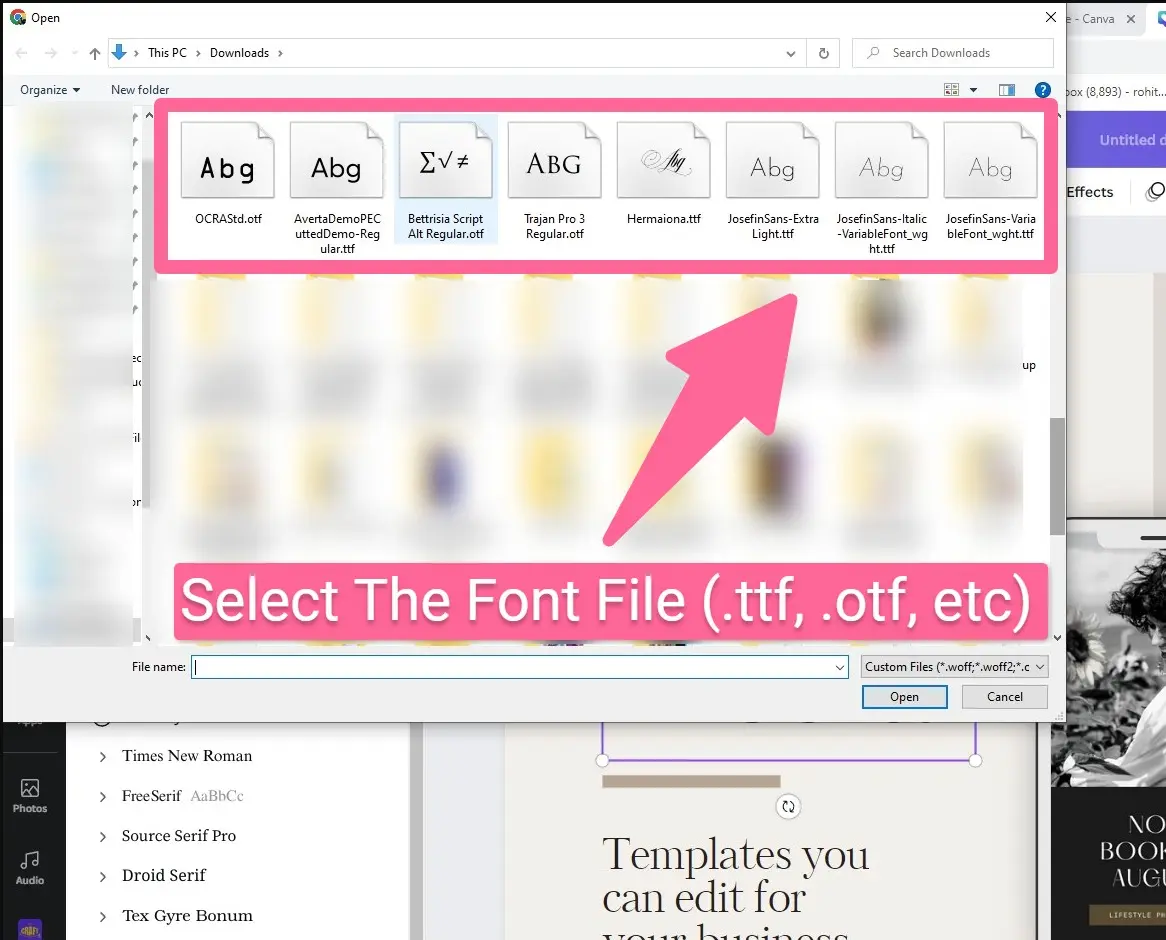Click This PC in breadcrumb path
The image size is (1166, 940).
click(x=167, y=53)
